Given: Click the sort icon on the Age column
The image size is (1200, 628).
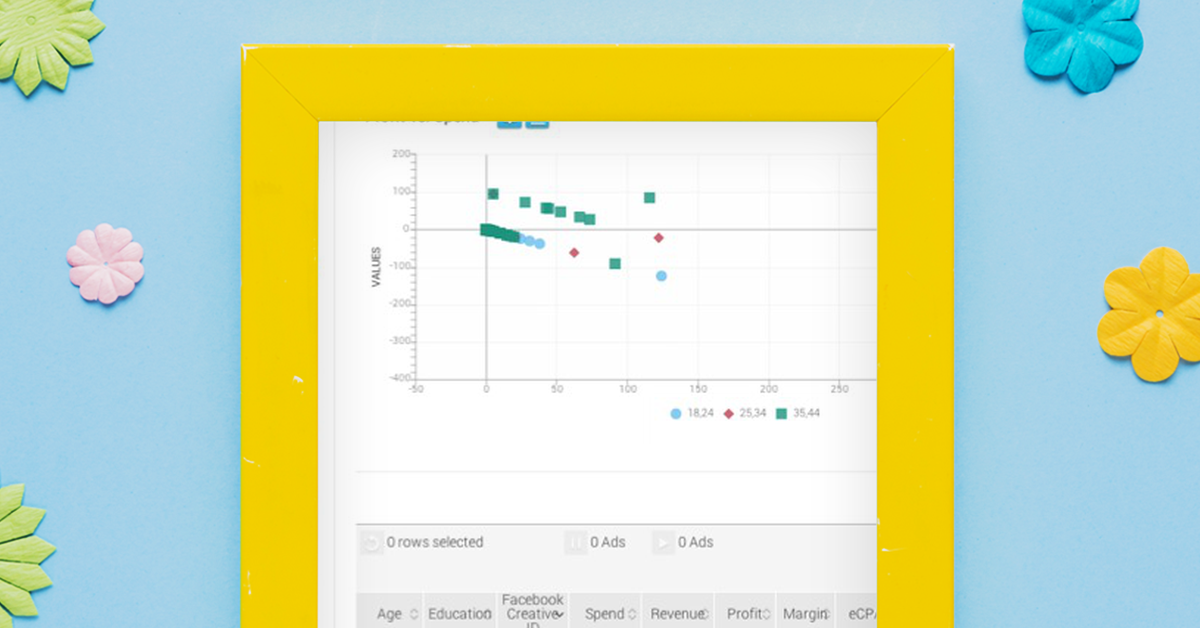Looking at the screenshot, I should click(413, 613).
